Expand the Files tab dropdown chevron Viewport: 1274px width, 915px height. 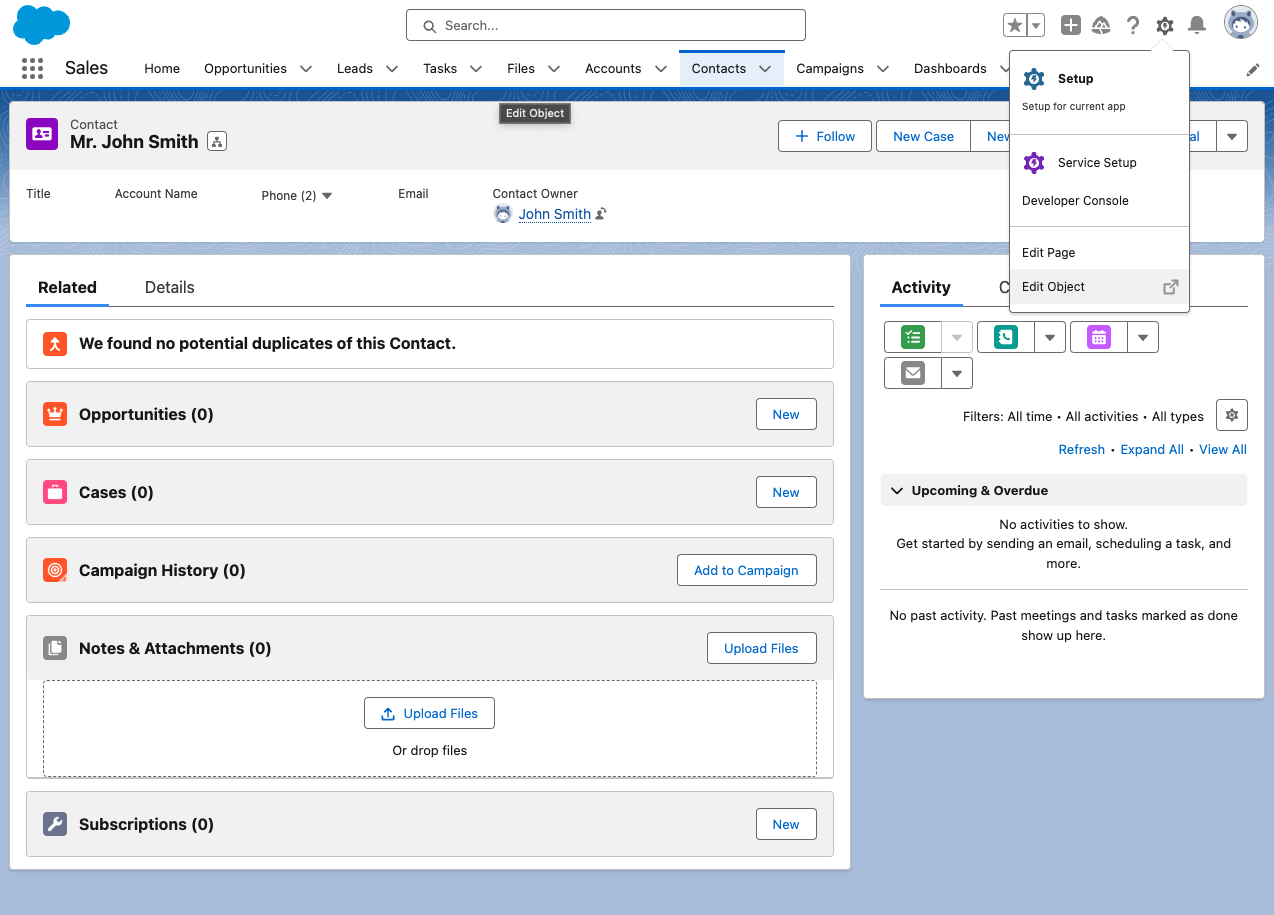pyautogui.click(x=553, y=69)
